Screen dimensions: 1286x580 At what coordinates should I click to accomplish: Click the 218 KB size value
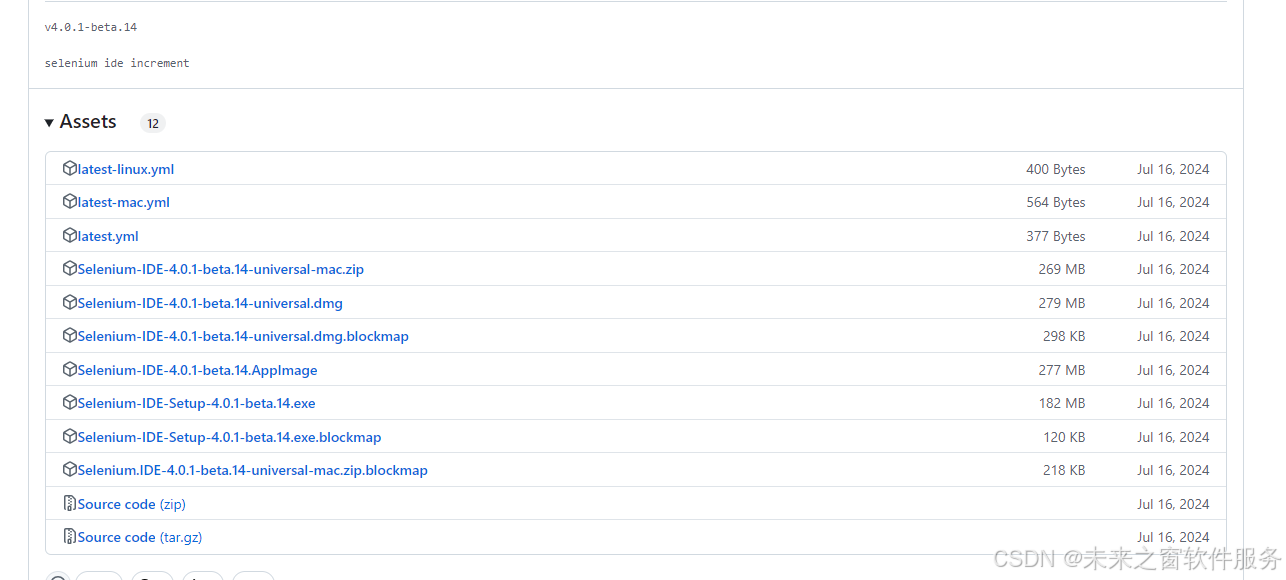tap(1064, 470)
